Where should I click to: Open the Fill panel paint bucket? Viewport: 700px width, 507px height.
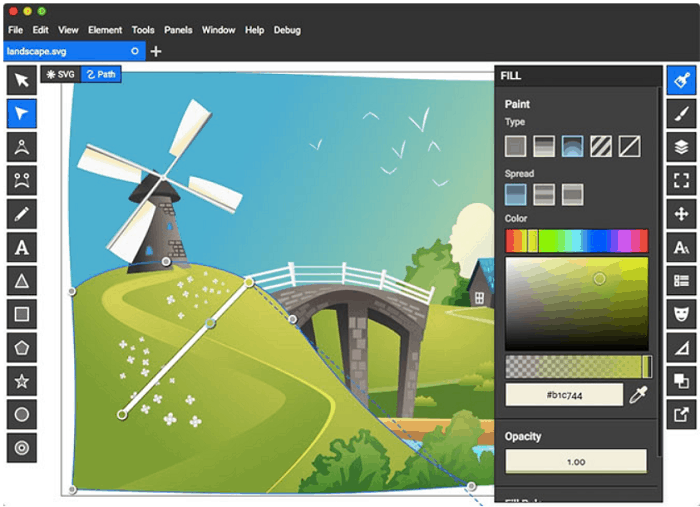pos(681,80)
